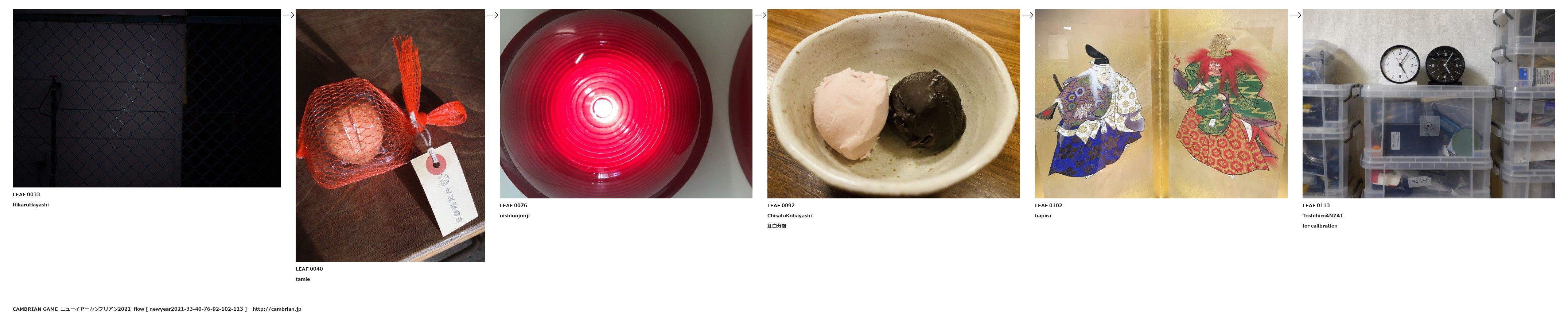Open the clocks on storage boxes thumbnail
This screenshot has height=318, width=1568.
[x=1429, y=104]
